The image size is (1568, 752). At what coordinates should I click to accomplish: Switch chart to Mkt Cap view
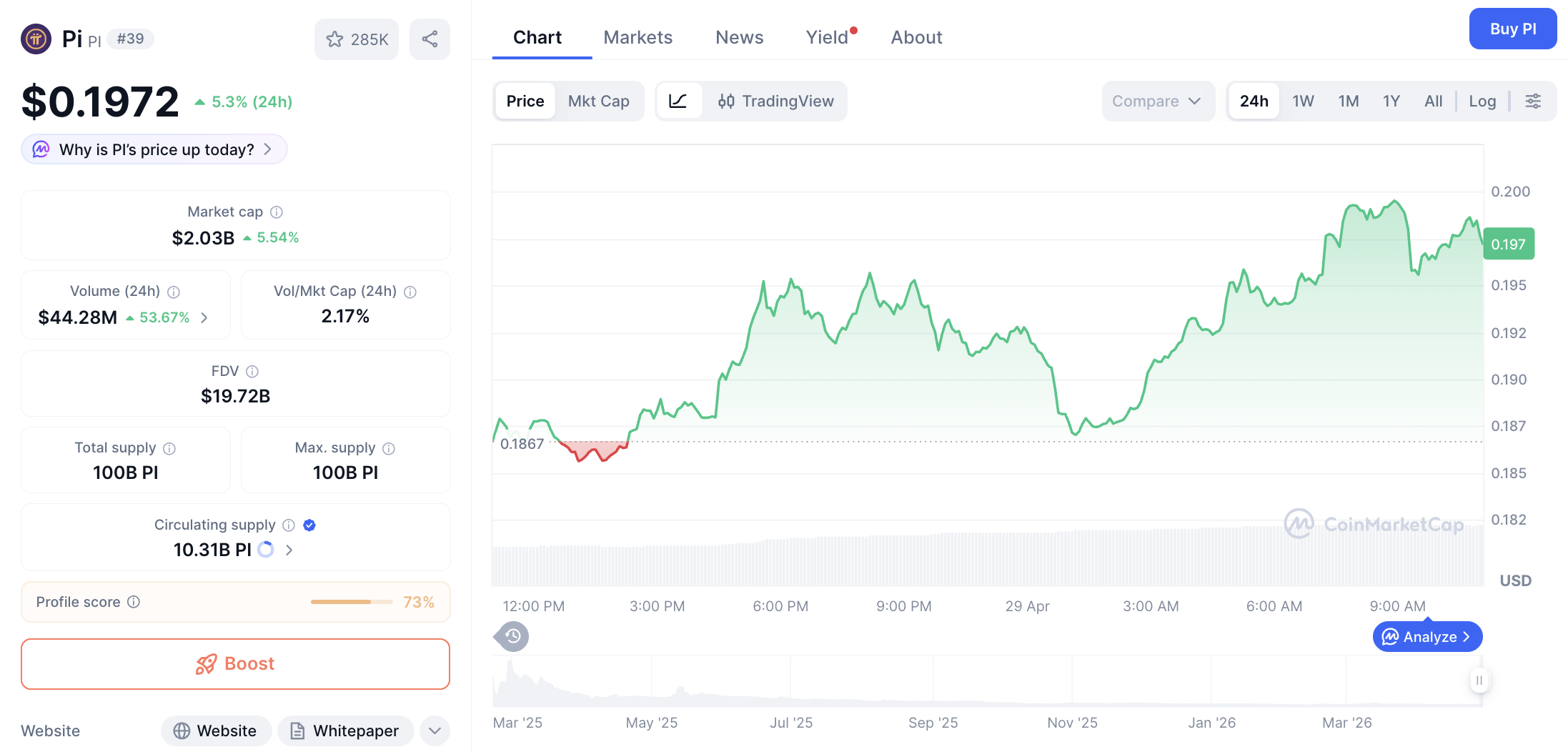point(599,101)
